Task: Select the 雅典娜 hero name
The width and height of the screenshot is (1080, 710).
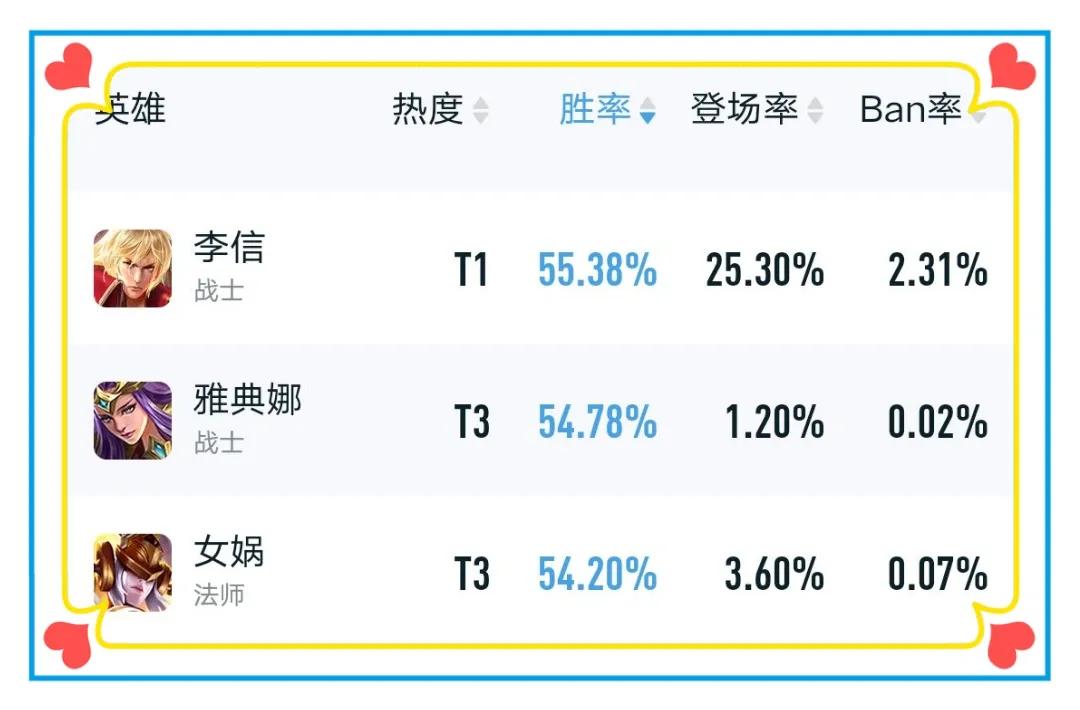Action: 247,399
